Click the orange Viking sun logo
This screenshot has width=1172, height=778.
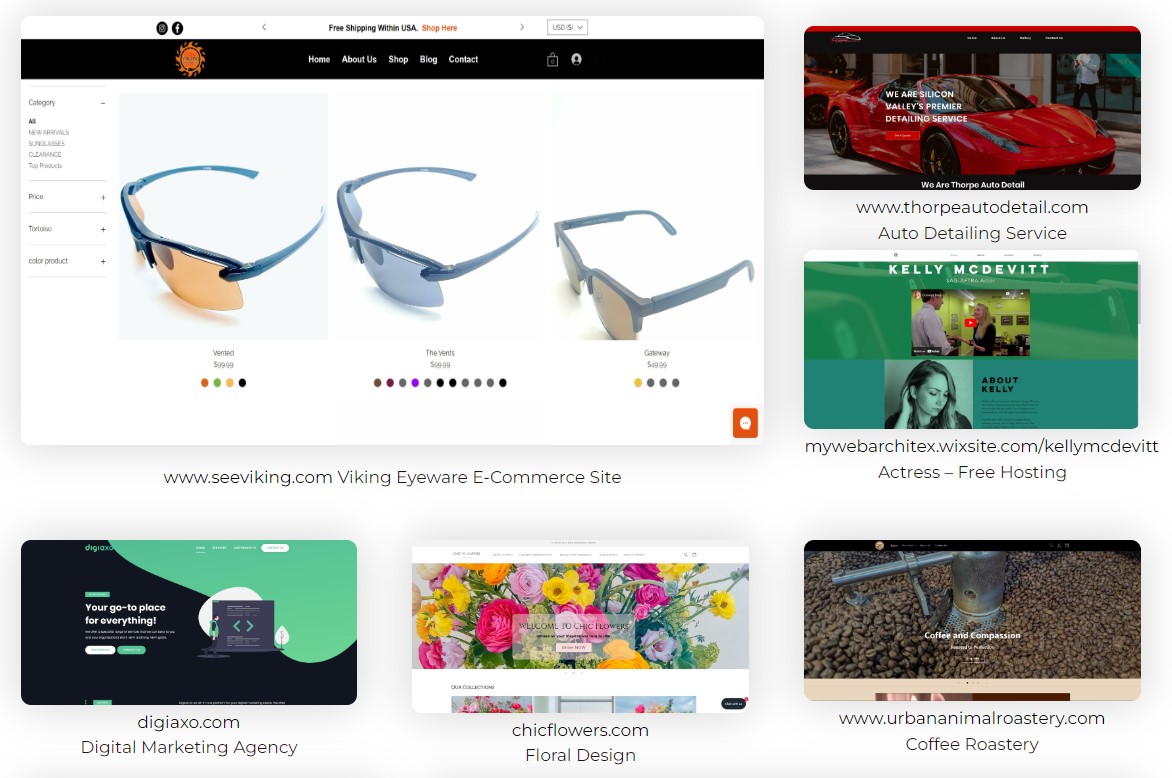pyautogui.click(x=190, y=59)
